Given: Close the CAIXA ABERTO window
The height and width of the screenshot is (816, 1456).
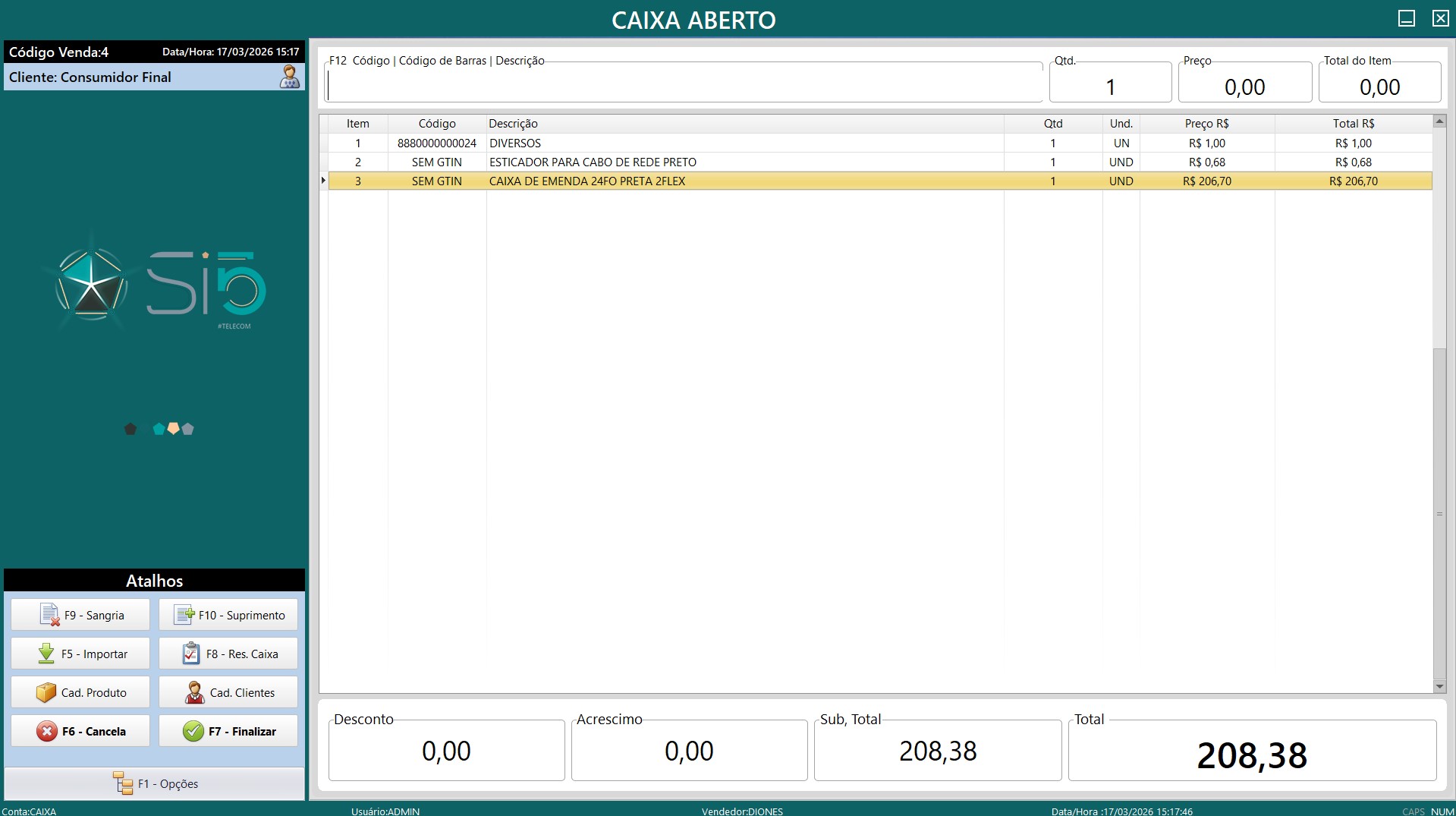Looking at the screenshot, I should (x=1440, y=18).
